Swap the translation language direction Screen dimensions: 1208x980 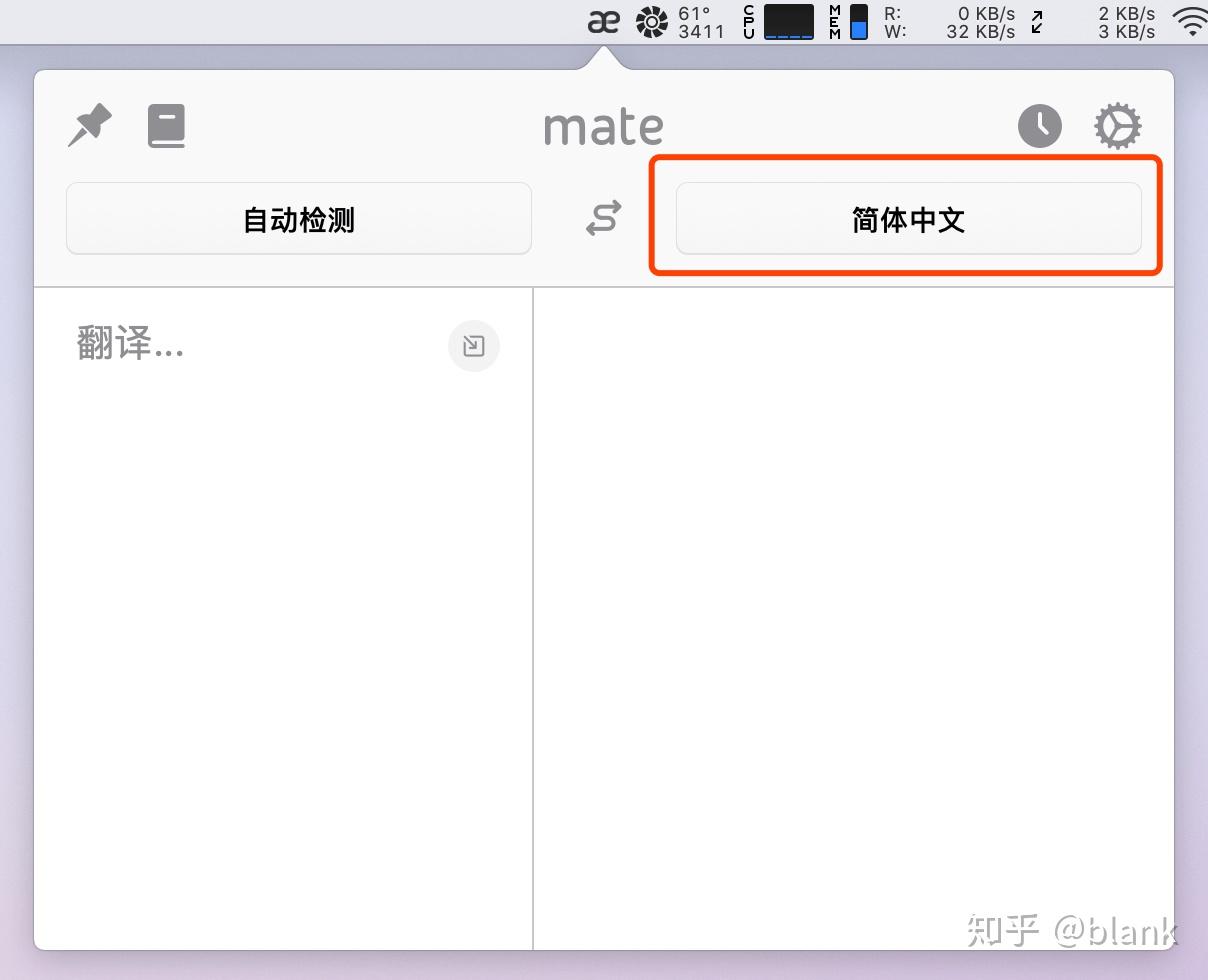(603, 218)
